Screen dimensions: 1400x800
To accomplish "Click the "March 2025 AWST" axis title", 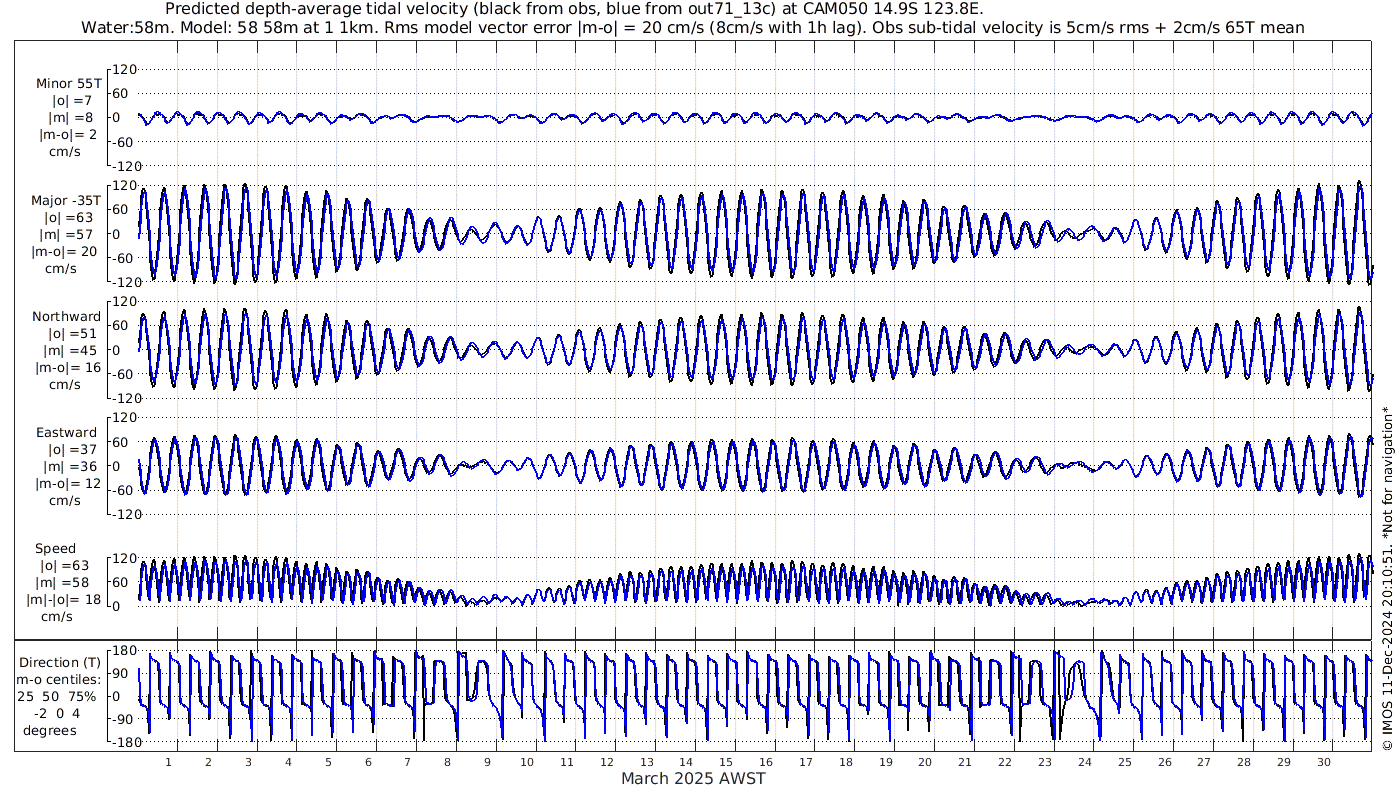I will point(693,778).
